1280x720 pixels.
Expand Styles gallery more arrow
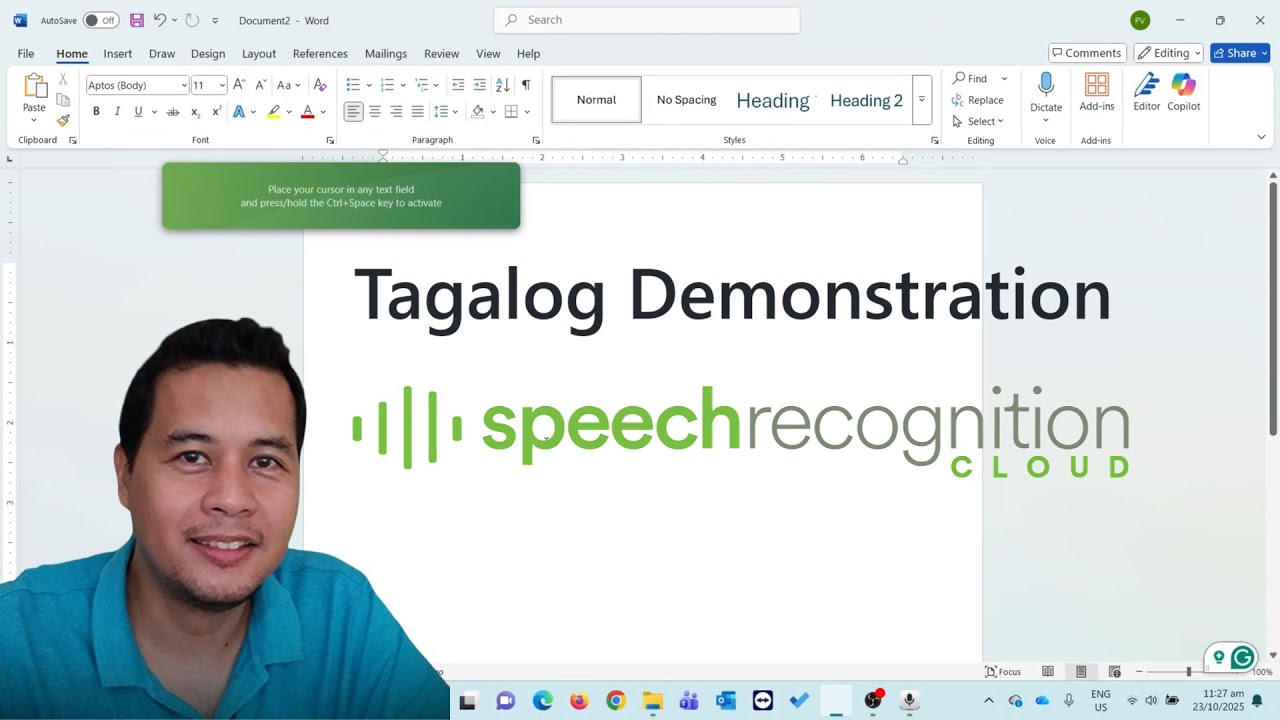coord(922,99)
